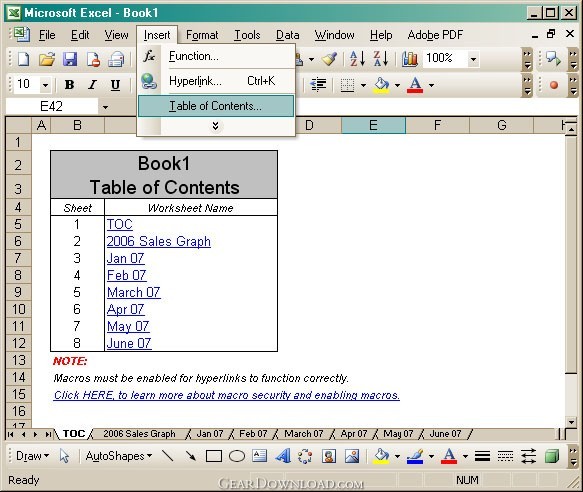Apply Borders using the borders icon
This screenshot has height=492, width=583.
point(347,85)
